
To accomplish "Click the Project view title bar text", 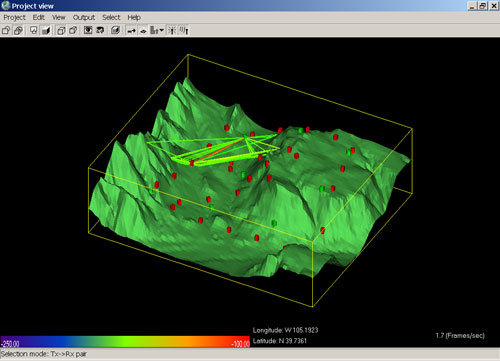I will tap(33, 6).
